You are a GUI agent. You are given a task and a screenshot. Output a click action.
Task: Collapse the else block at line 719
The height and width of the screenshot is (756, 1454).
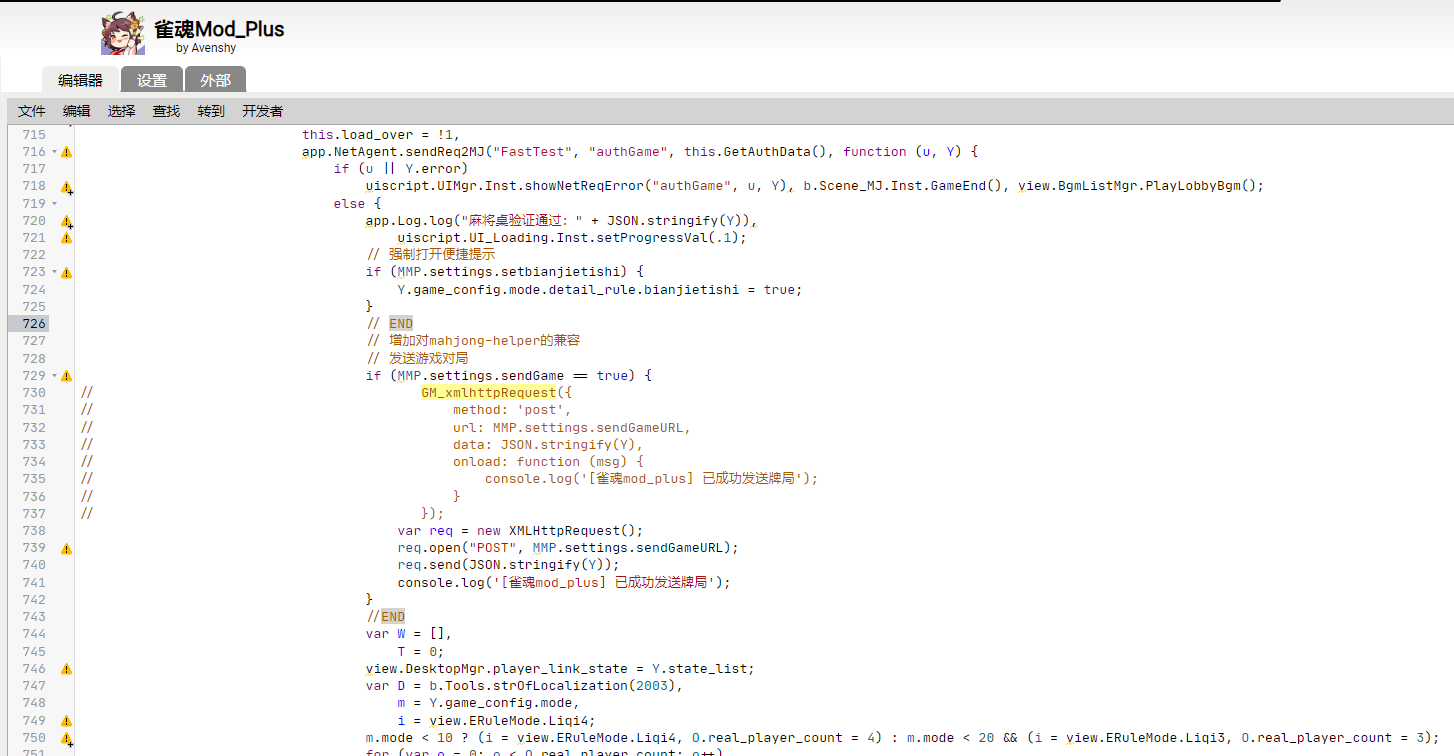[x=54, y=204]
